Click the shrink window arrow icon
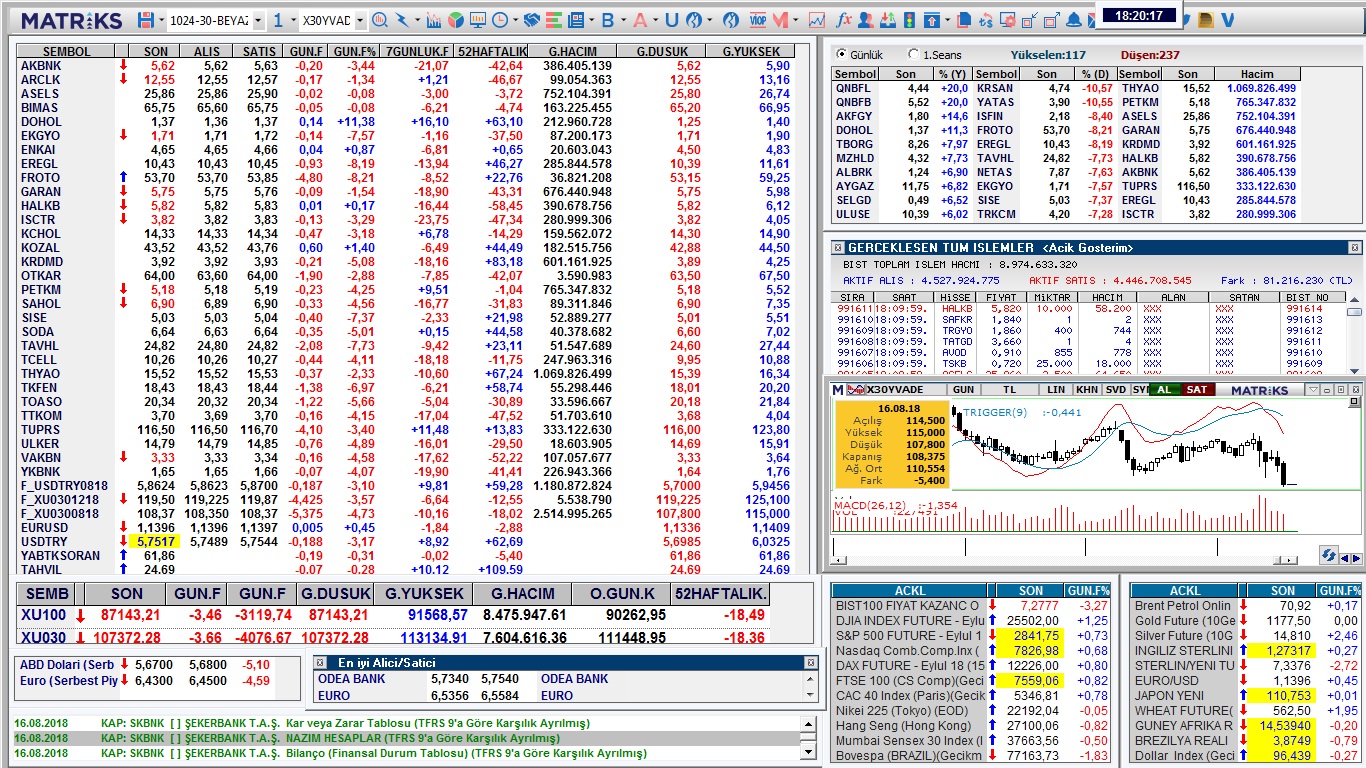The image size is (1366, 768). pos(1030,20)
